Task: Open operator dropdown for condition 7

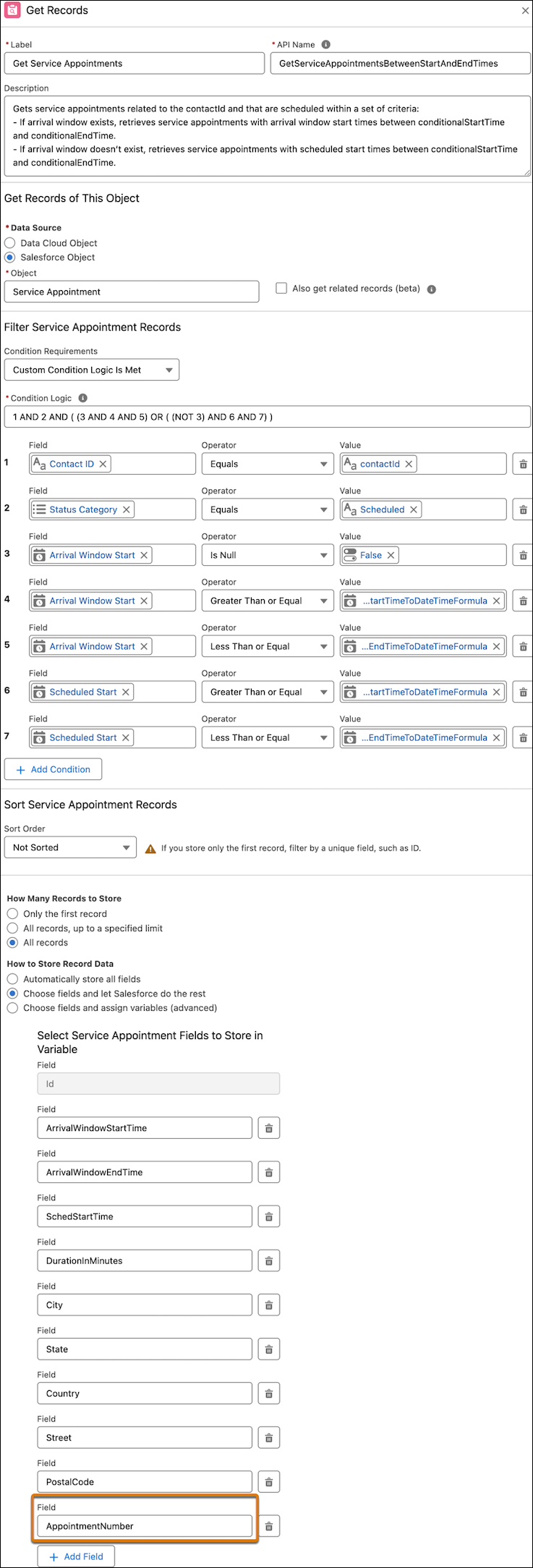Action: 268,737
